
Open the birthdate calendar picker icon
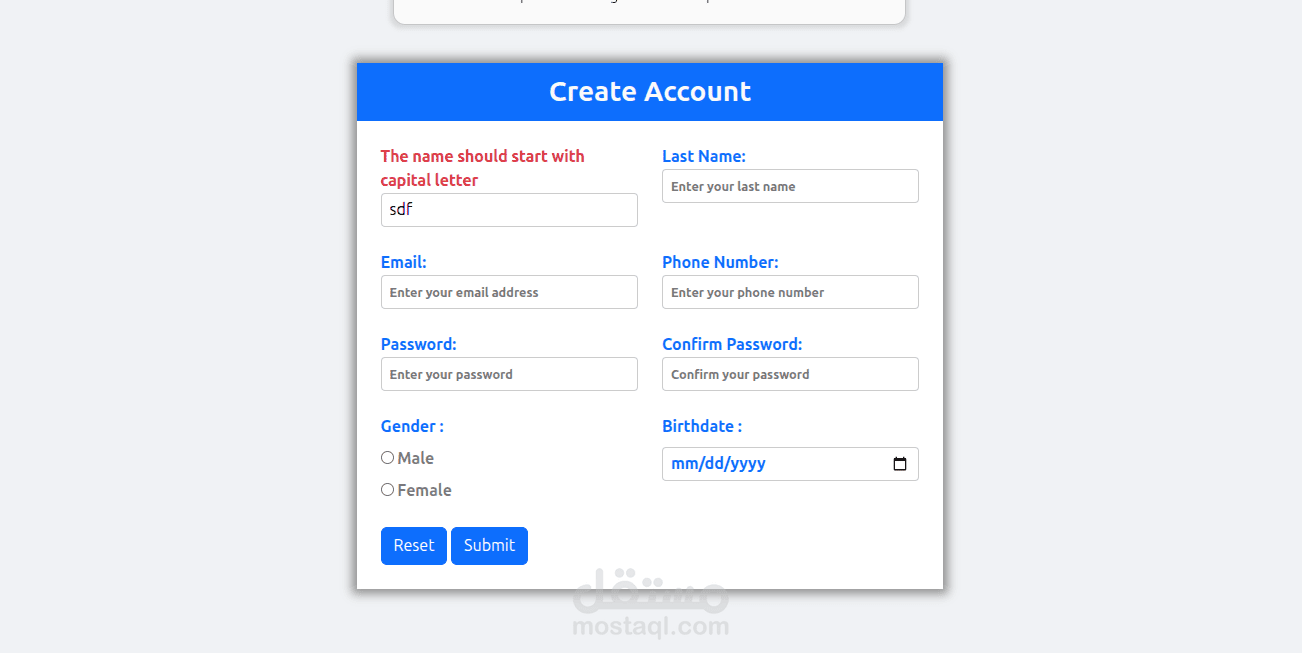[x=899, y=464]
